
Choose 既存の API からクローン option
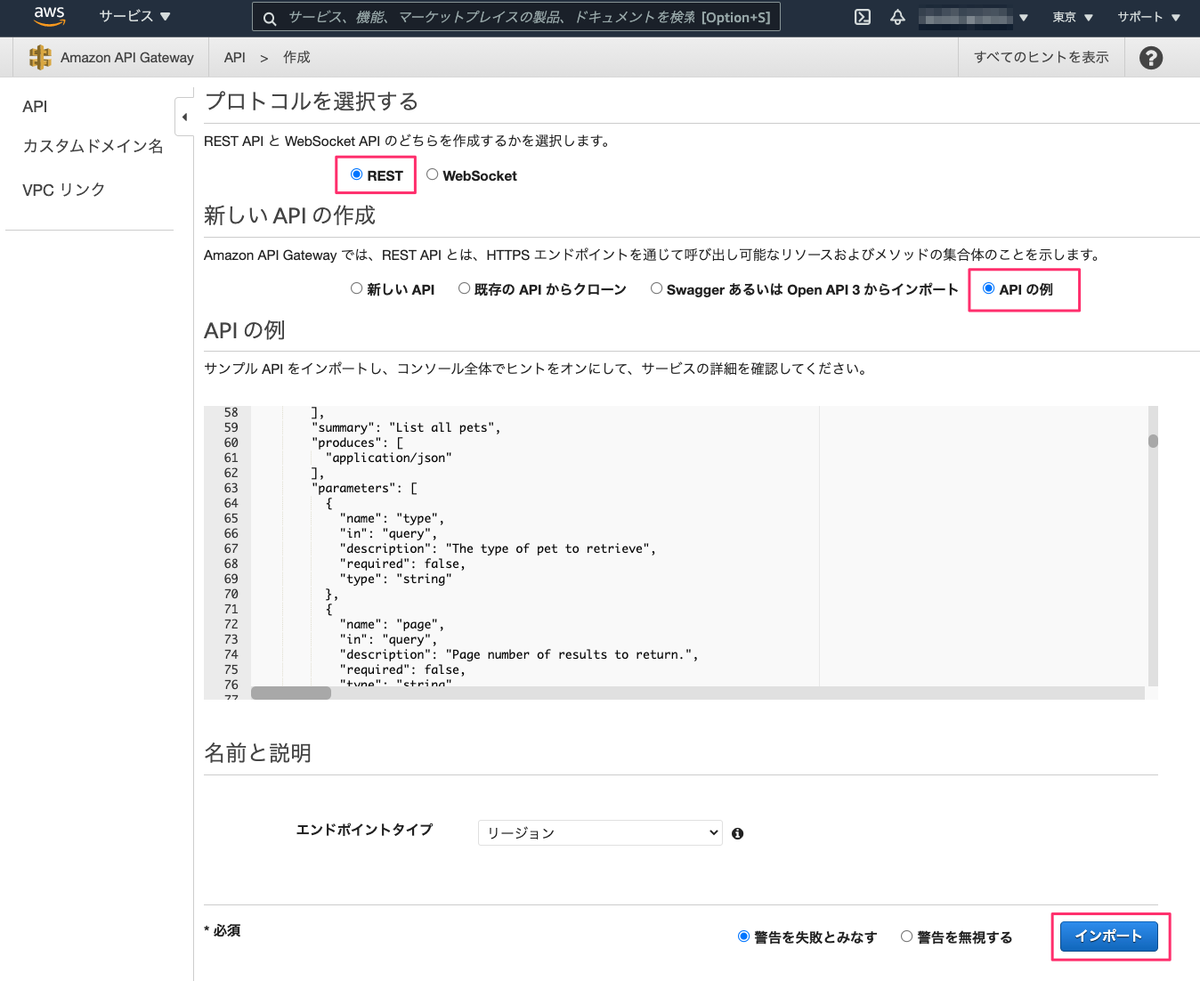464,288
